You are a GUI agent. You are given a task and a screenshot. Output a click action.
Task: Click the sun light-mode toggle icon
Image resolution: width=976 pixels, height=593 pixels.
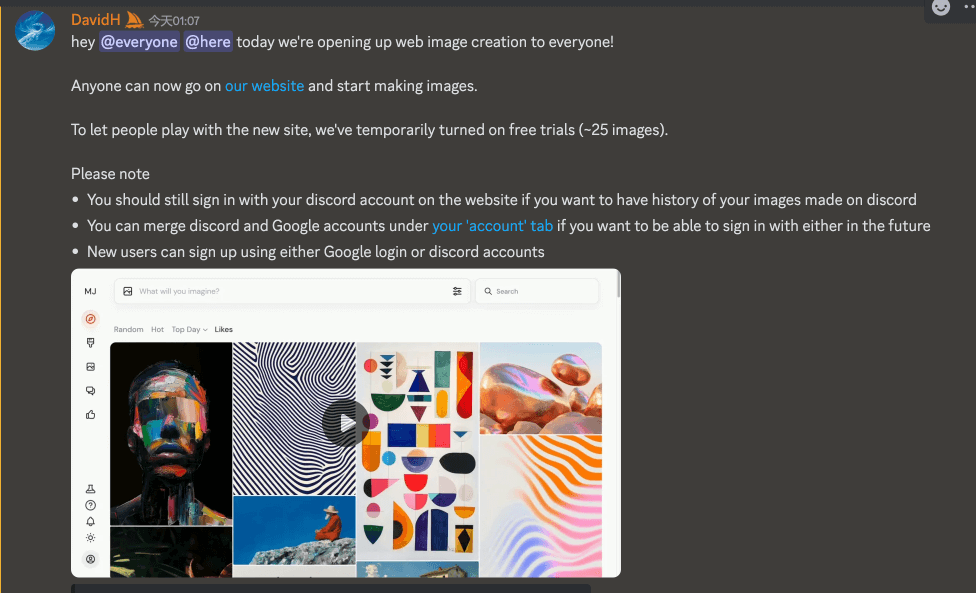[90, 538]
